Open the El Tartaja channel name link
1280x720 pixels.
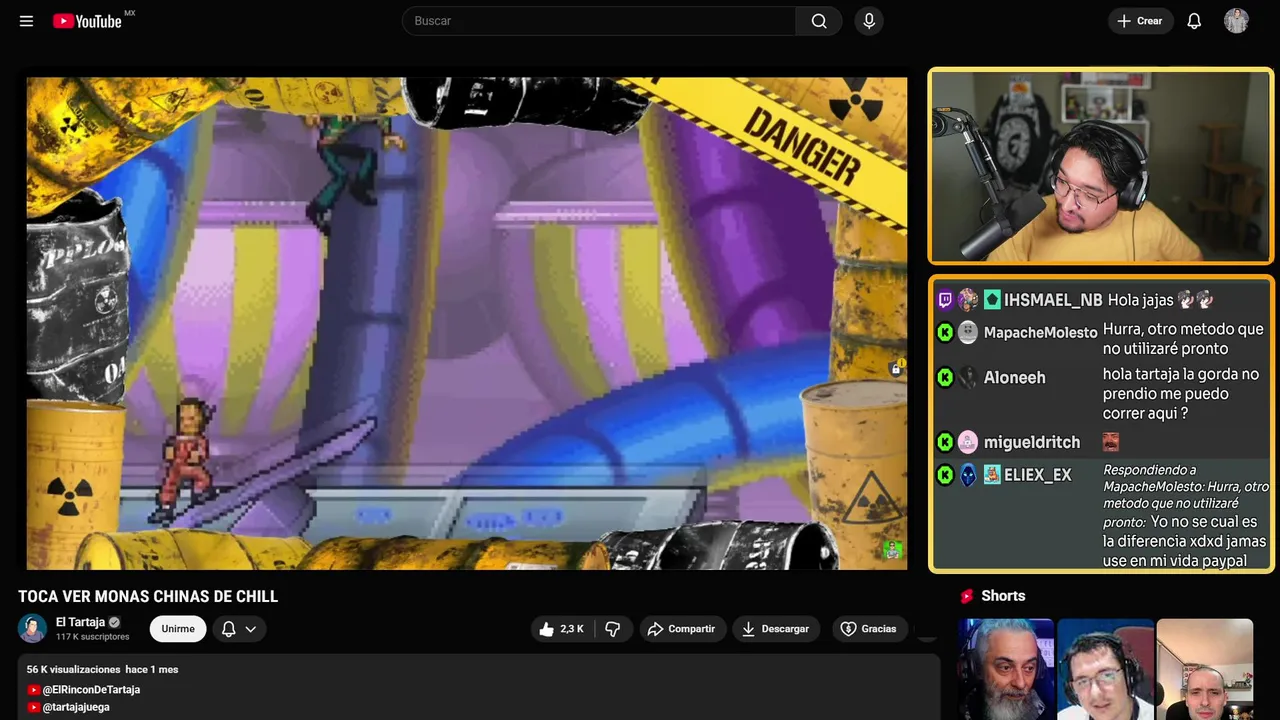[80, 622]
